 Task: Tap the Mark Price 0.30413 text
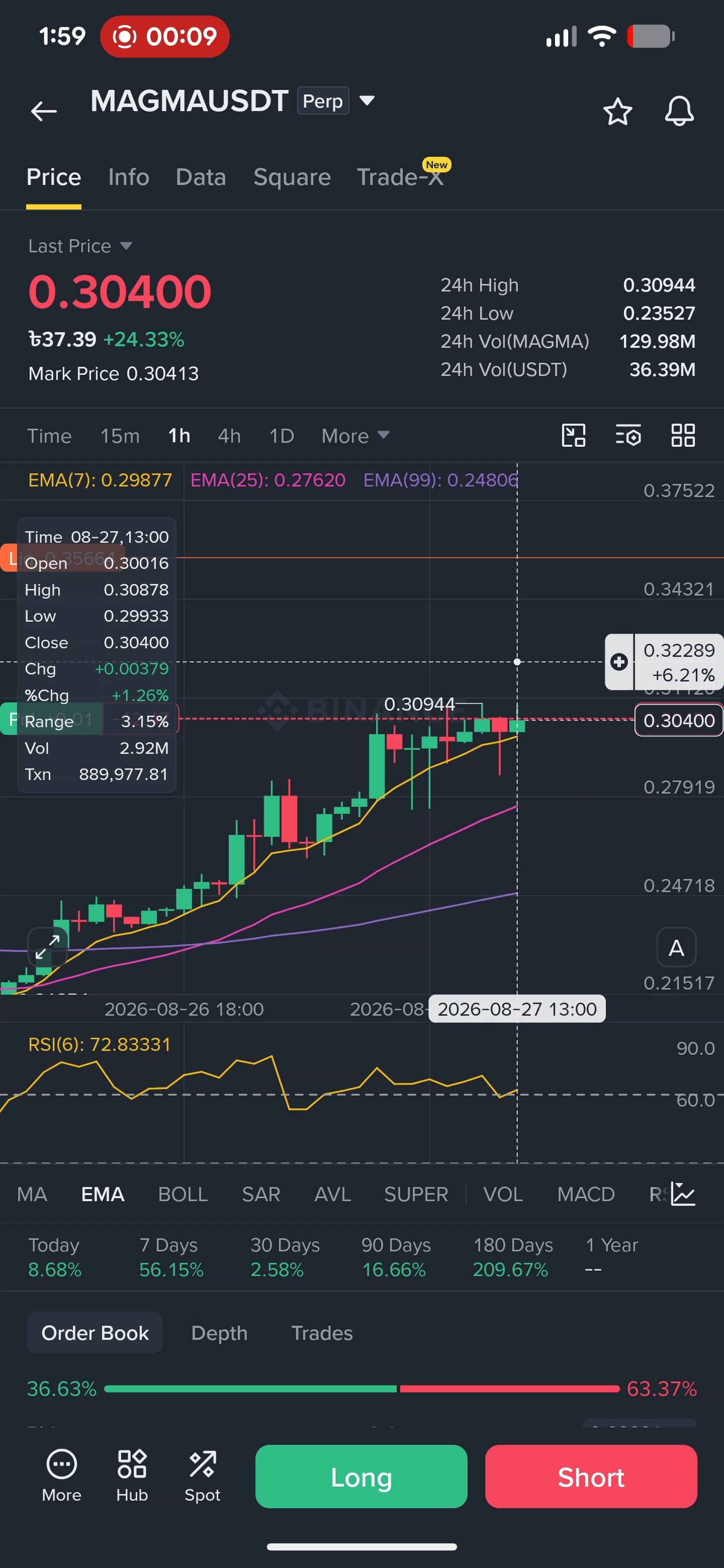coord(113,373)
